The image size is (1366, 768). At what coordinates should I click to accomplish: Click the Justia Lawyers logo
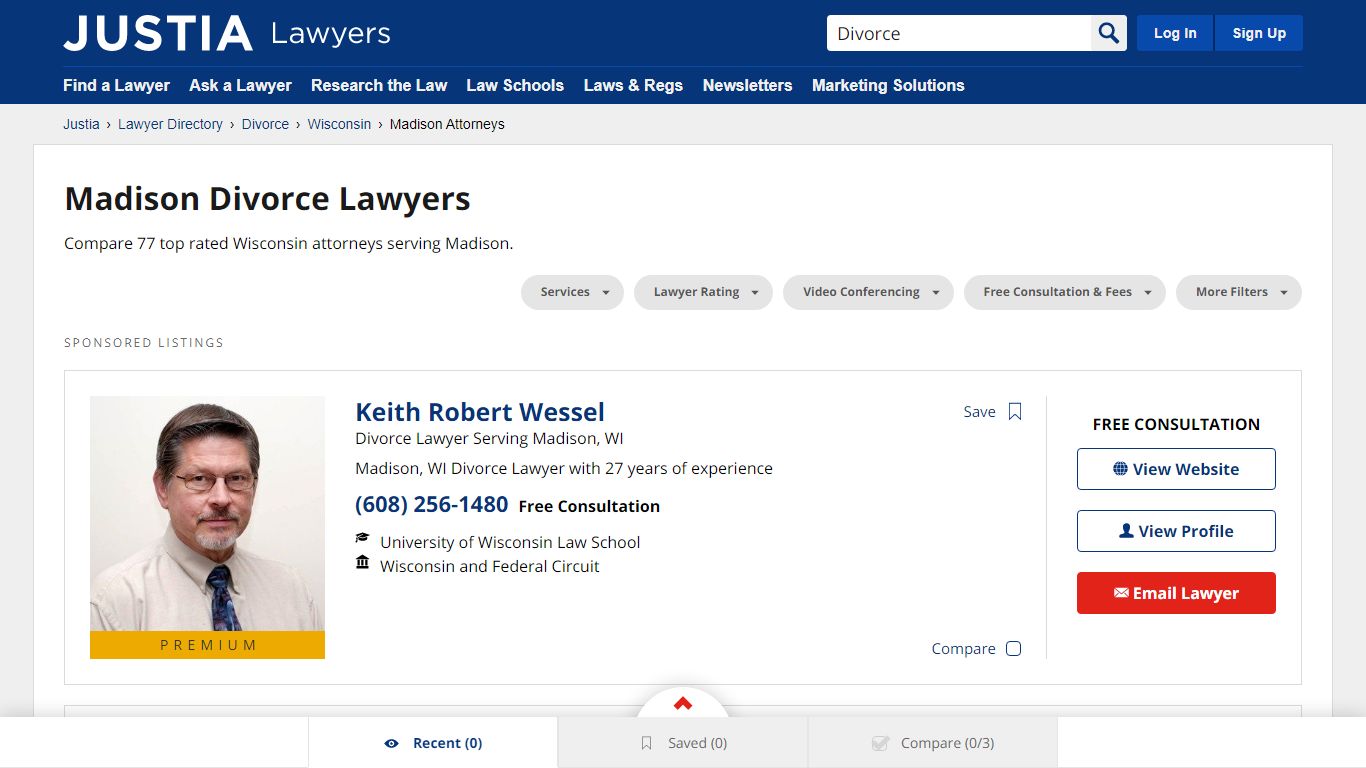tap(227, 33)
